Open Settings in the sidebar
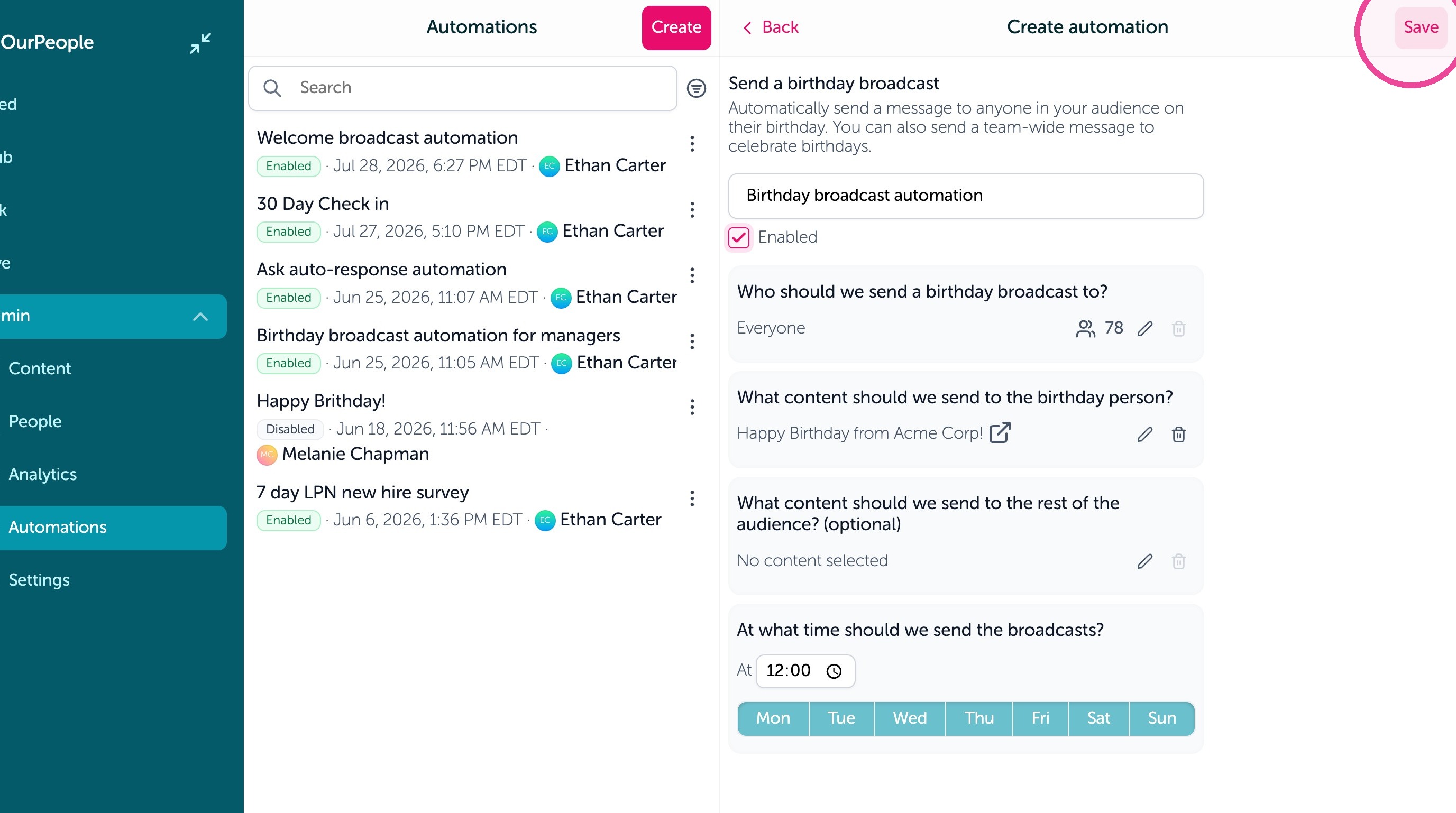The image size is (1456, 813). [x=39, y=580]
